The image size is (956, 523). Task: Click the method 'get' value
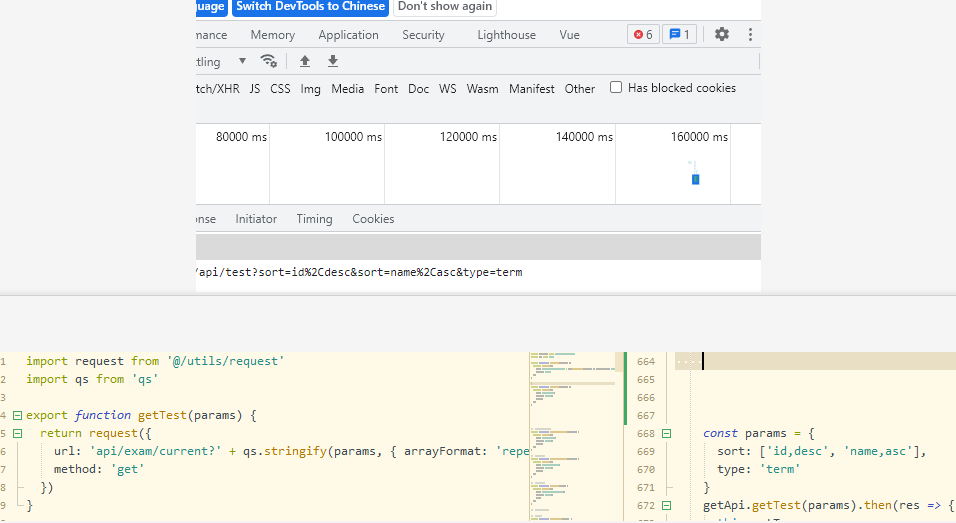(127, 469)
